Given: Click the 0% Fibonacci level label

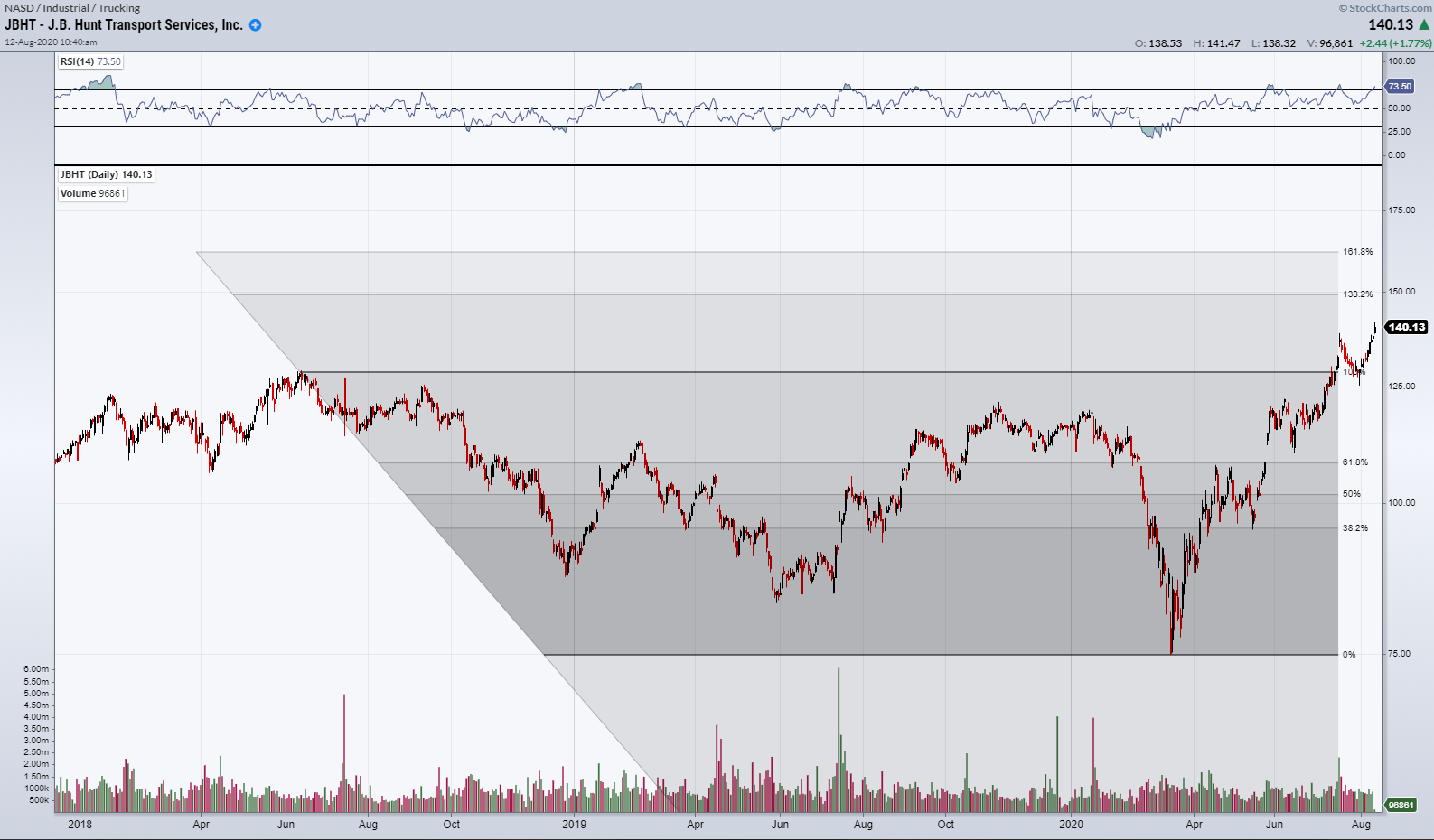Looking at the screenshot, I should 1348,655.
